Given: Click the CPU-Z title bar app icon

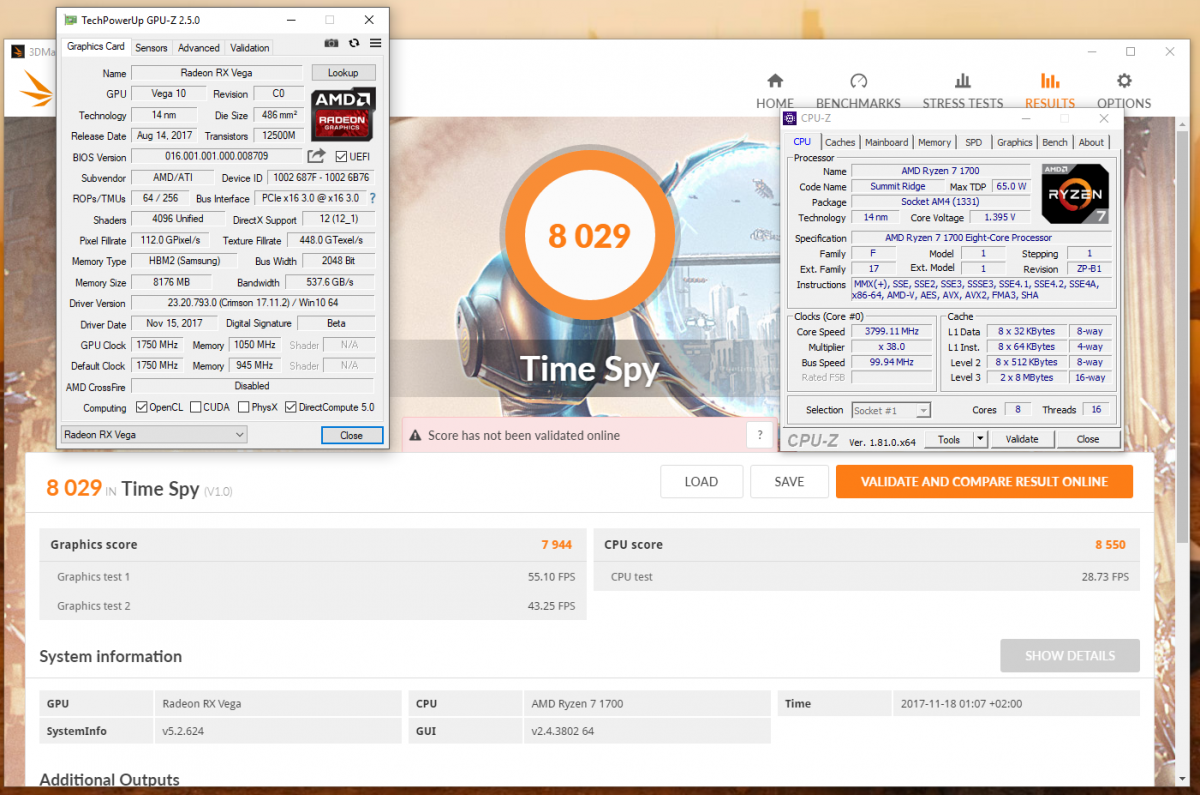Looking at the screenshot, I should [790, 117].
